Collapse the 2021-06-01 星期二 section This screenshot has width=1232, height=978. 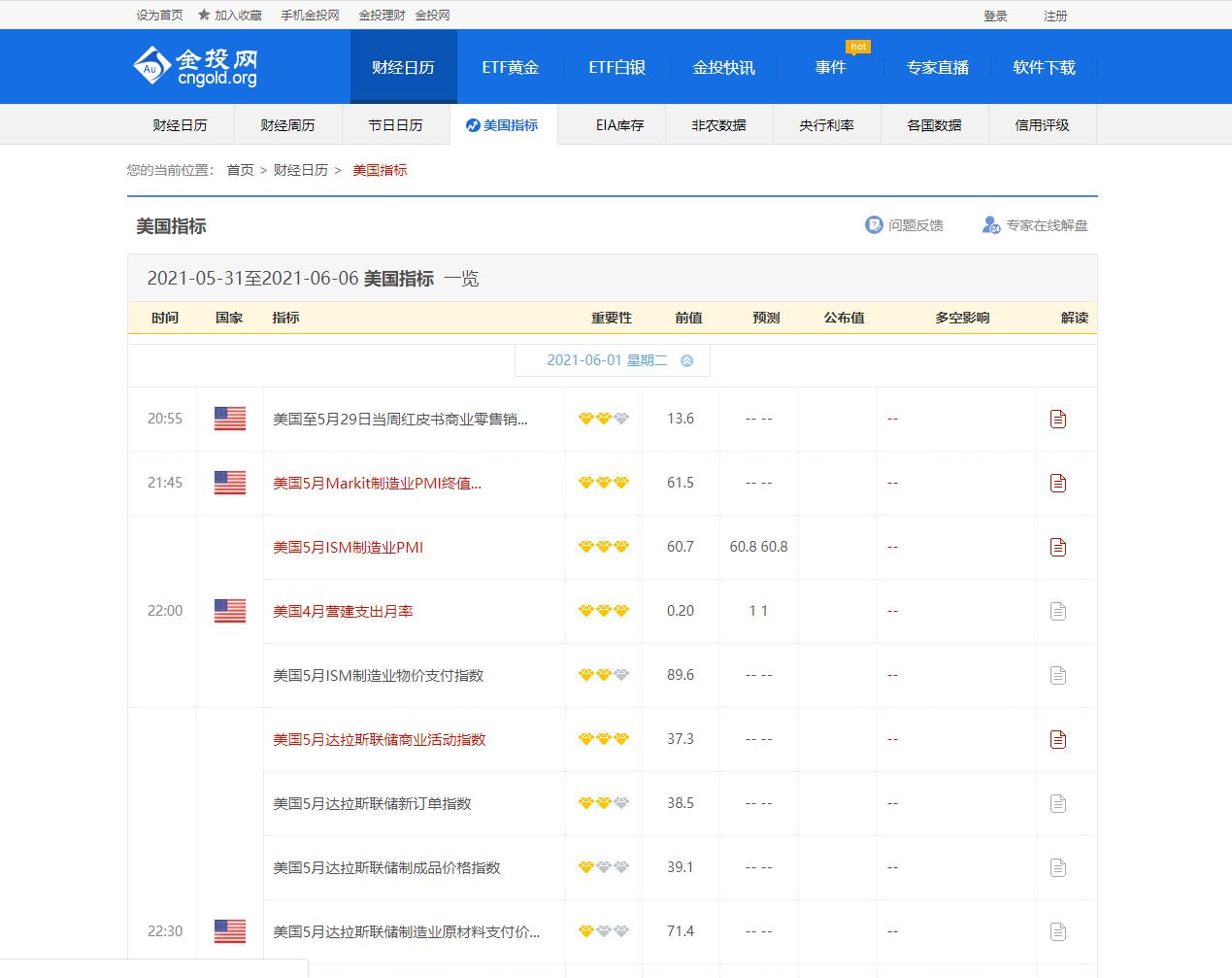coord(688,359)
